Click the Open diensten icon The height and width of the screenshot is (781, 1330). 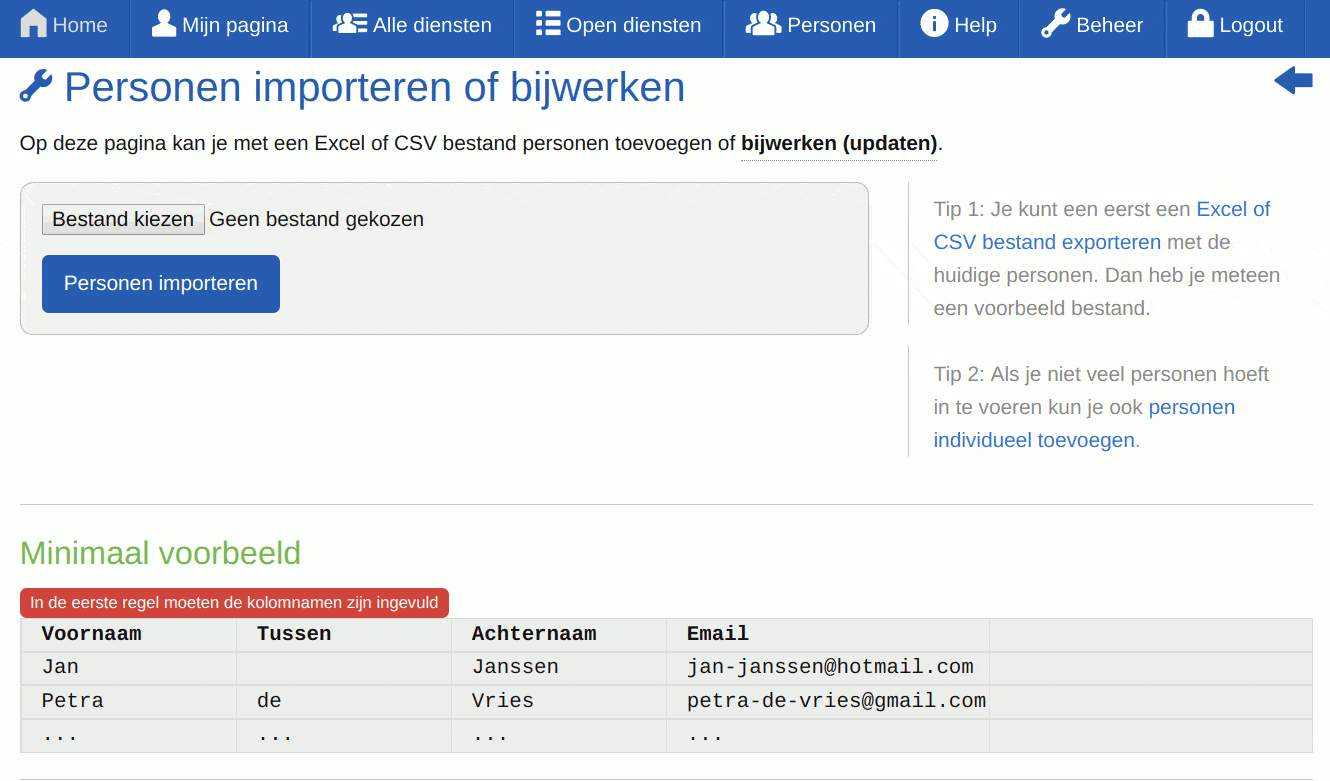point(547,22)
